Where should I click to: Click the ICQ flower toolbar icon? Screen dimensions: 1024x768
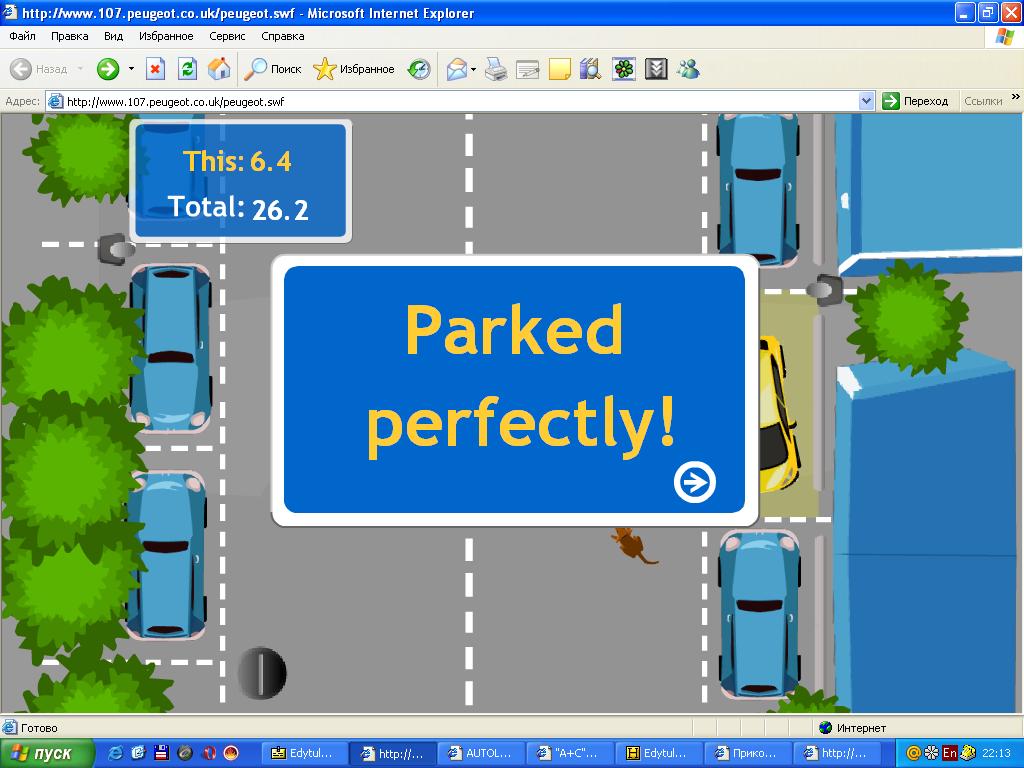tap(624, 69)
